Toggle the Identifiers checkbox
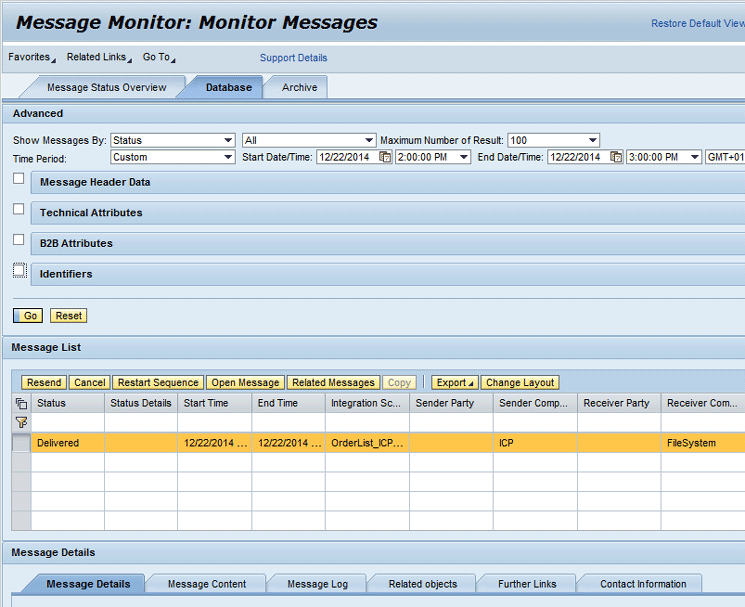 tap(19, 270)
